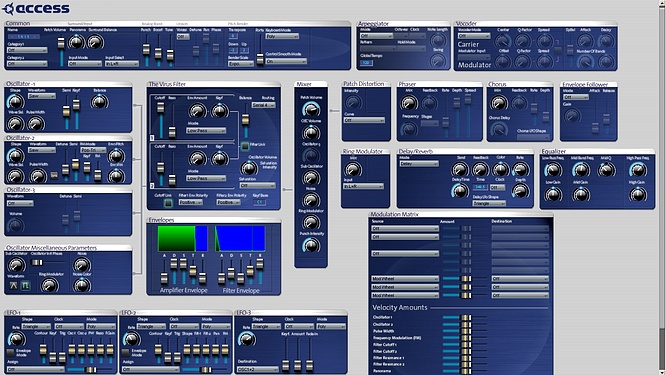This screenshot has width=666, height=375.
Task: Open the Control Smooth Mode dropdown
Action: pos(286,62)
